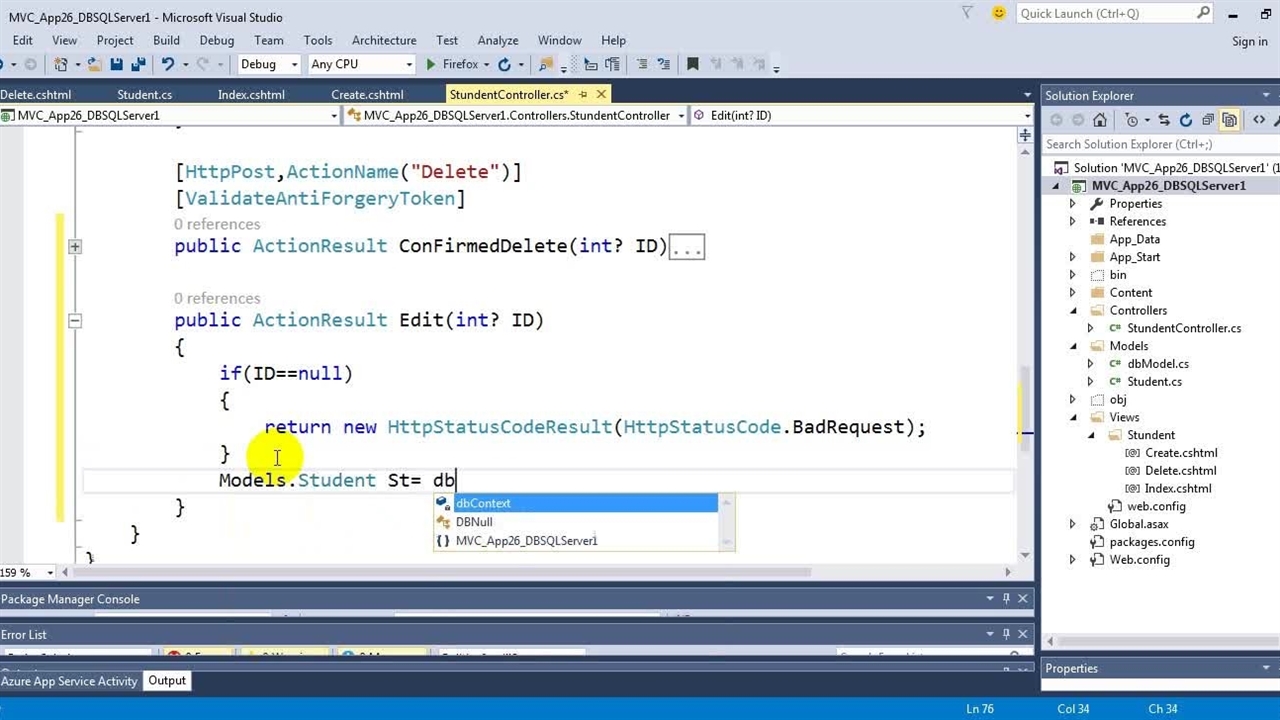Screen dimensions: 1280x720
Task: Expand the References node in Solution Explorer
Action: click(1073, 221)
